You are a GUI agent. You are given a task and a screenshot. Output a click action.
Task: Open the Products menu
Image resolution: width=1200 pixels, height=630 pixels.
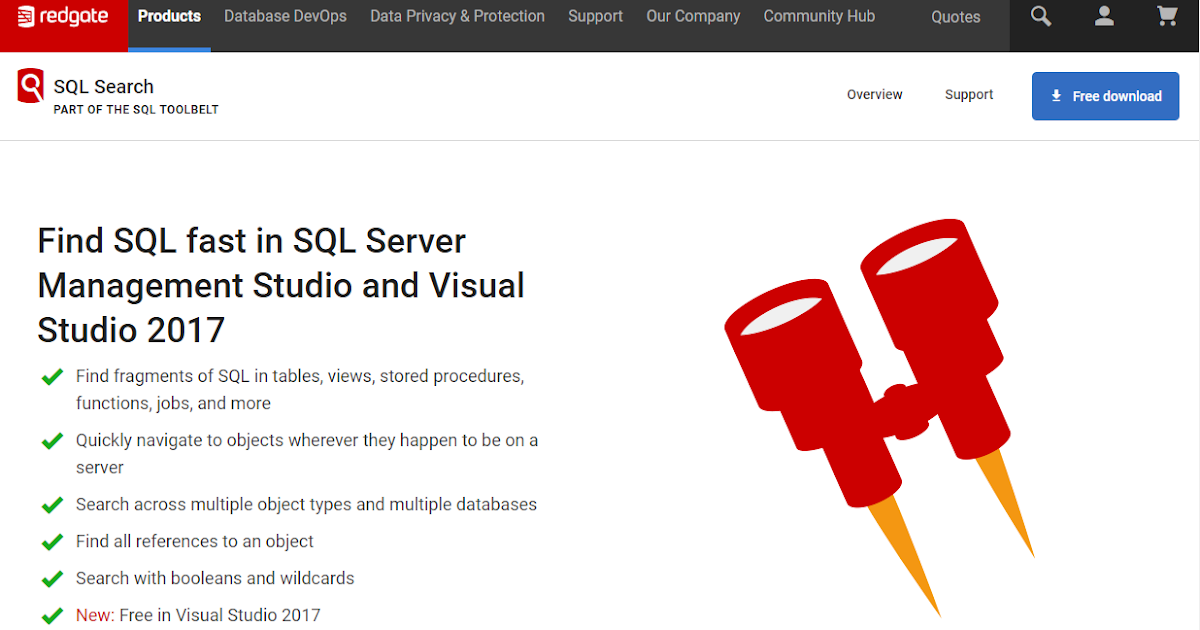coord(169,16)
